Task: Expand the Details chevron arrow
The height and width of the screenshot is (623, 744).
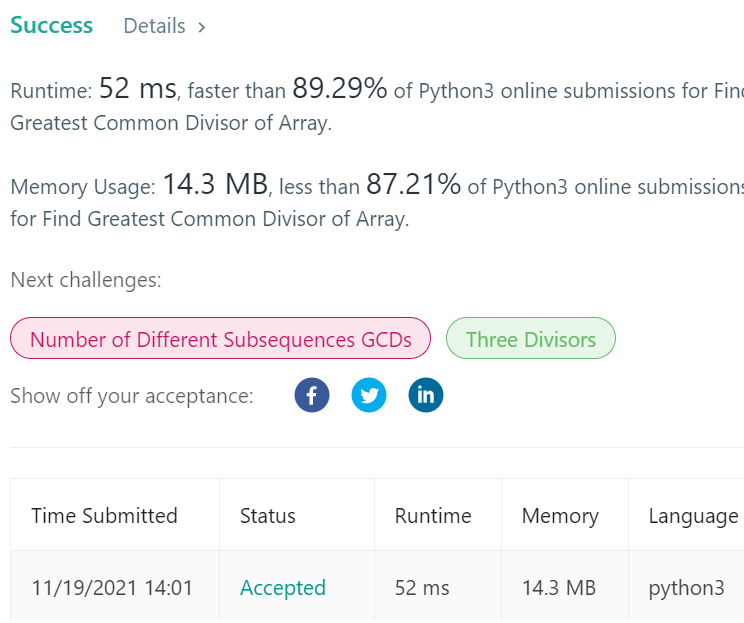Action: click(x=201, y=27)
